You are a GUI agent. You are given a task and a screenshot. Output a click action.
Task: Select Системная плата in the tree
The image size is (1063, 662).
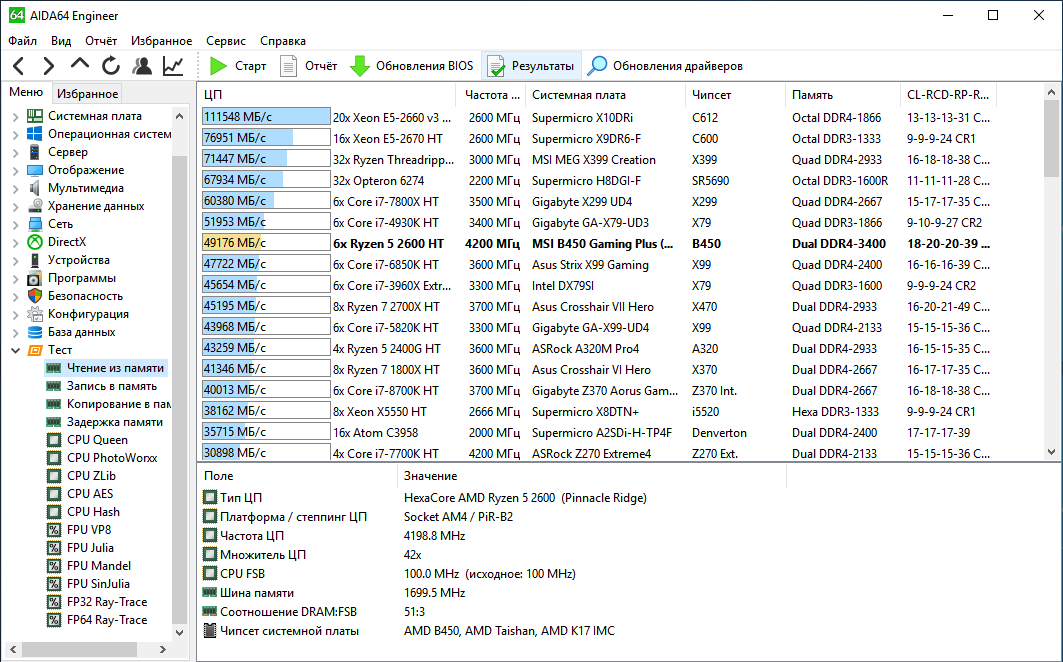coord(95,116)
